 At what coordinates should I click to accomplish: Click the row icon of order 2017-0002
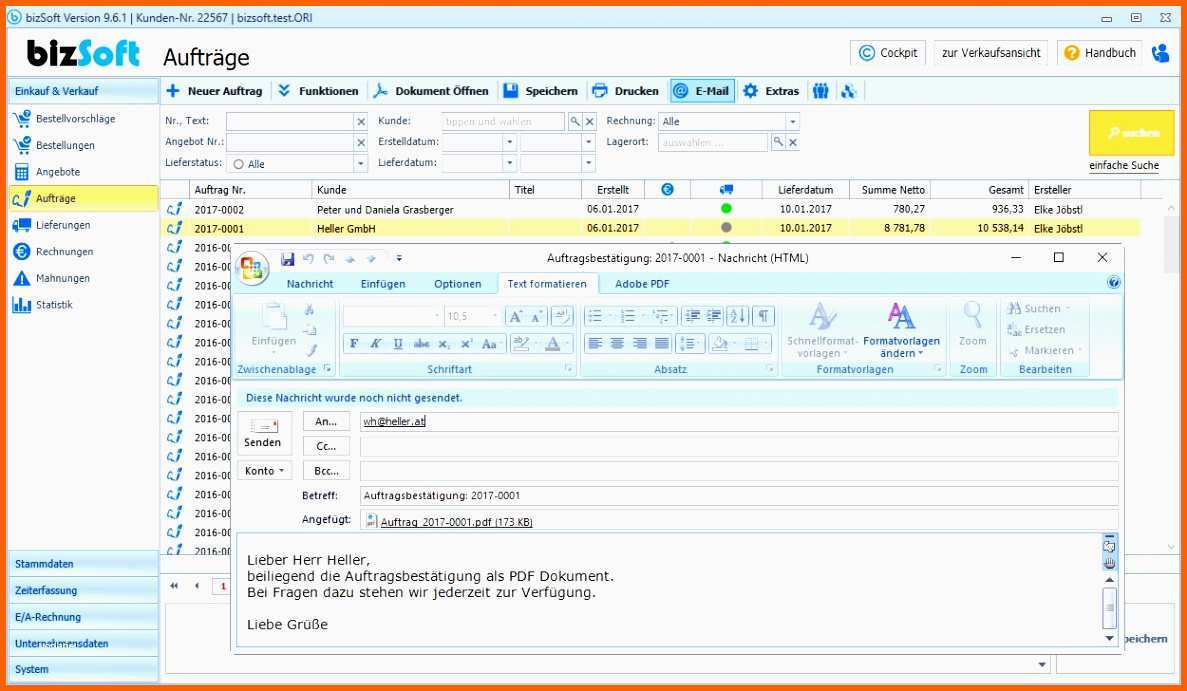[x=175, y=209]
